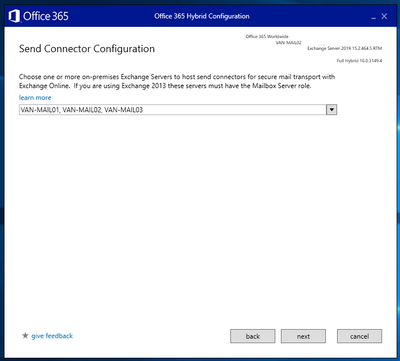Click the Exchange Server 2019 version text
400x361 pixels.
coord(345,48)
